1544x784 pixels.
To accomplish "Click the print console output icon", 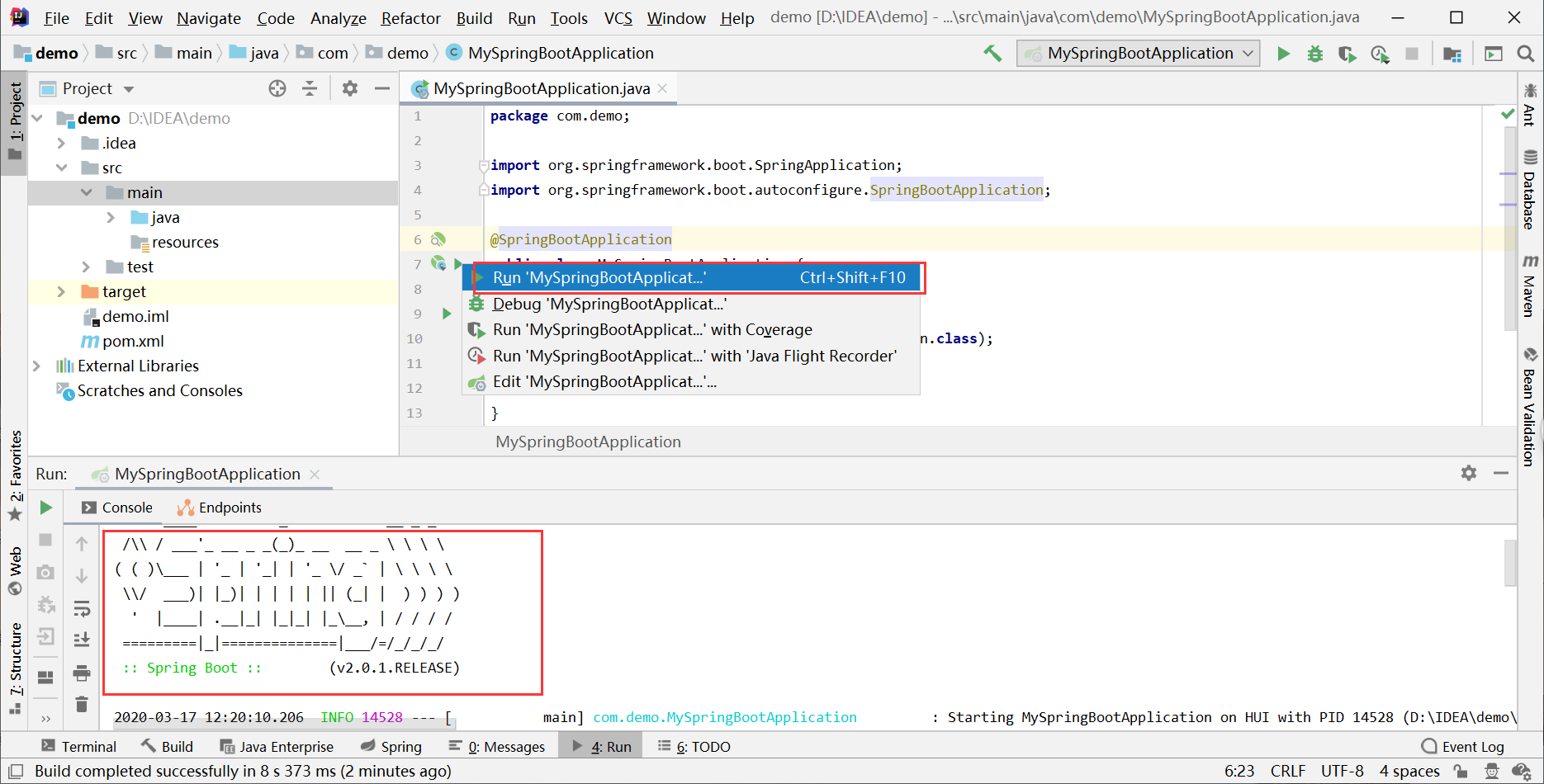I will point(82,673).
